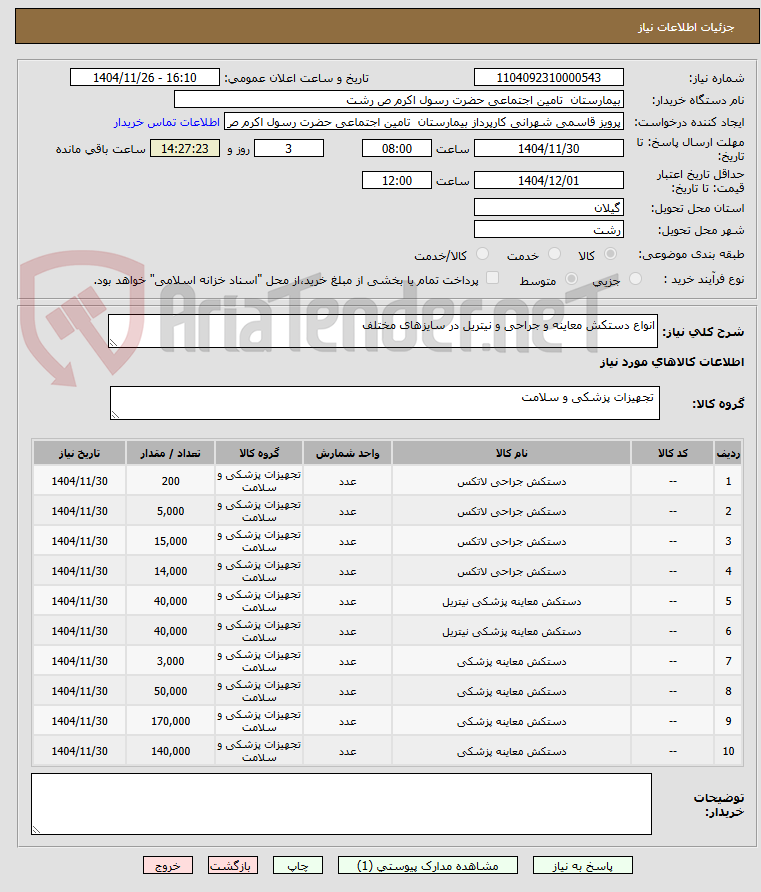Image resolution: width=761 pixels, height=892 pixels.
Task: Click quantity 5,000 in row 2
Action: [171, 511]
